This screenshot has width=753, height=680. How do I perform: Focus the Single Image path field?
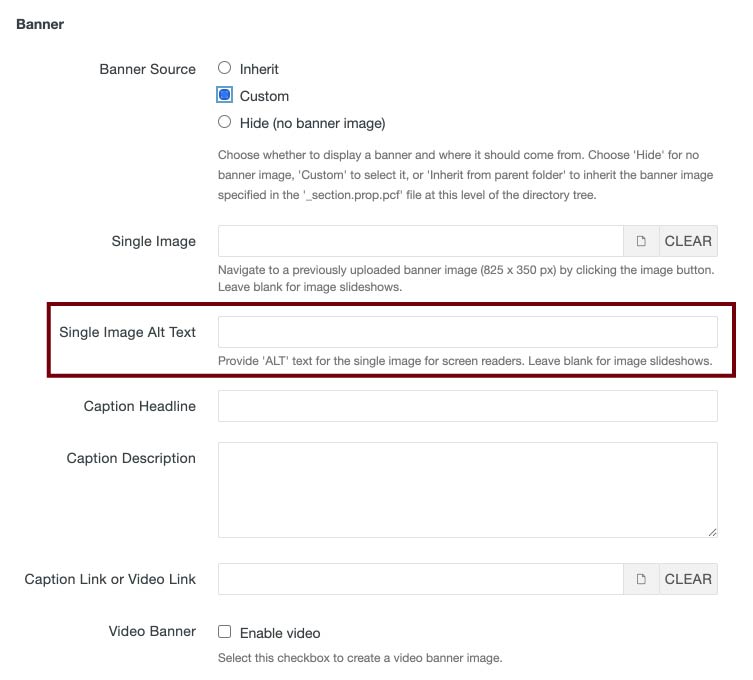(421, 241)
